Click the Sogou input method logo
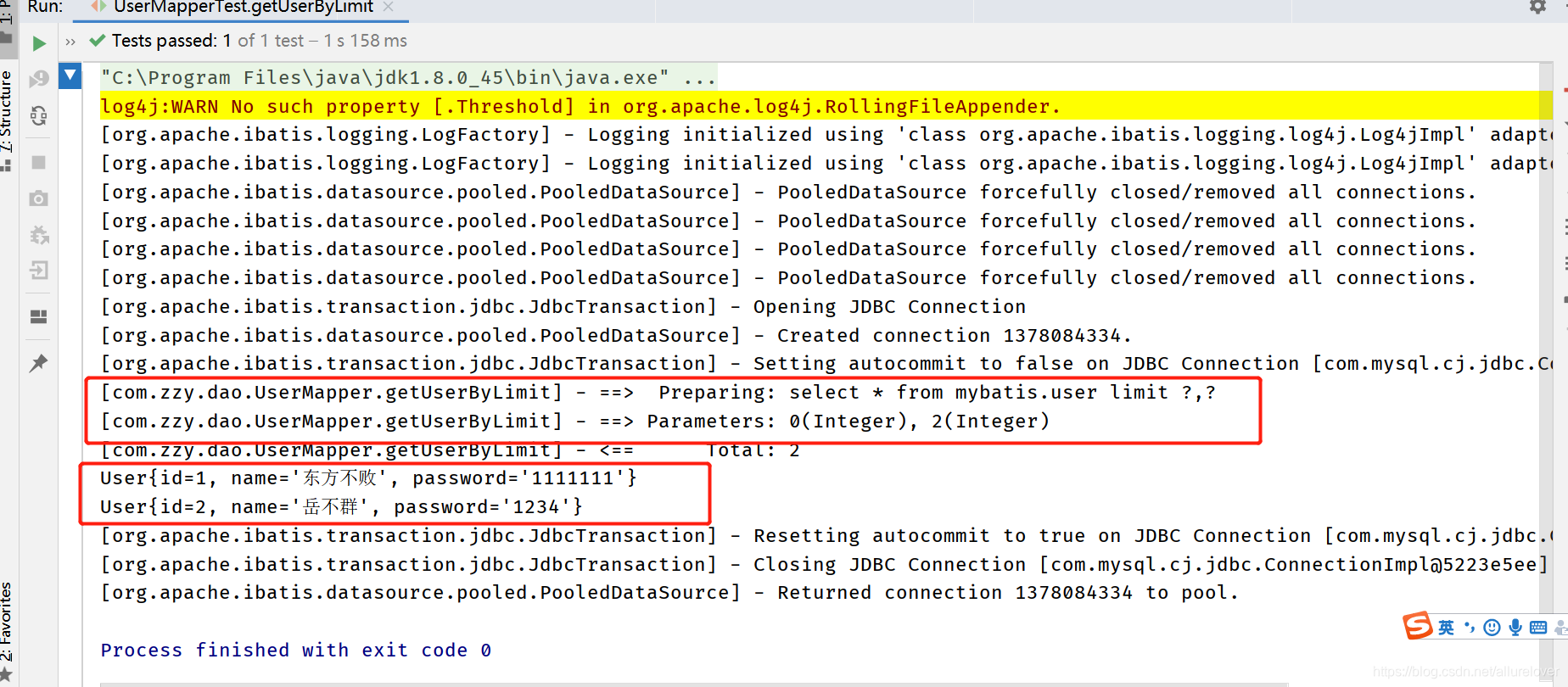This screenshot has width=1568, height=687. 1418,626
